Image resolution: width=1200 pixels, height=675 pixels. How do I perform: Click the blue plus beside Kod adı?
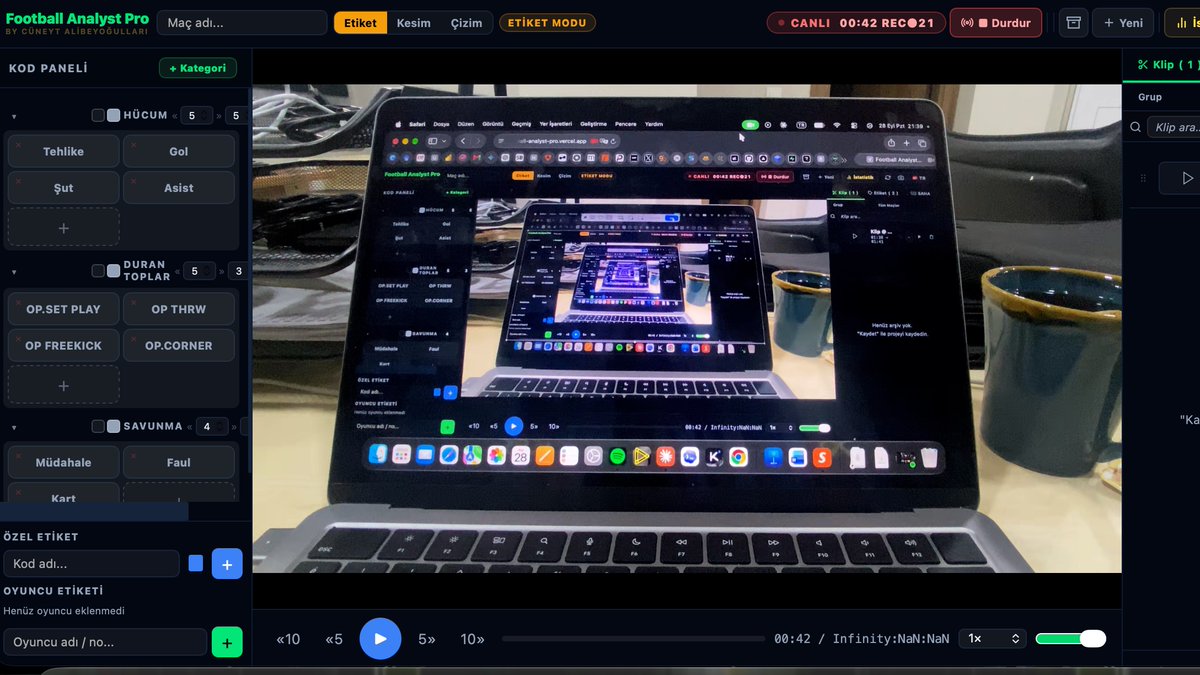[x=227, y=564]
